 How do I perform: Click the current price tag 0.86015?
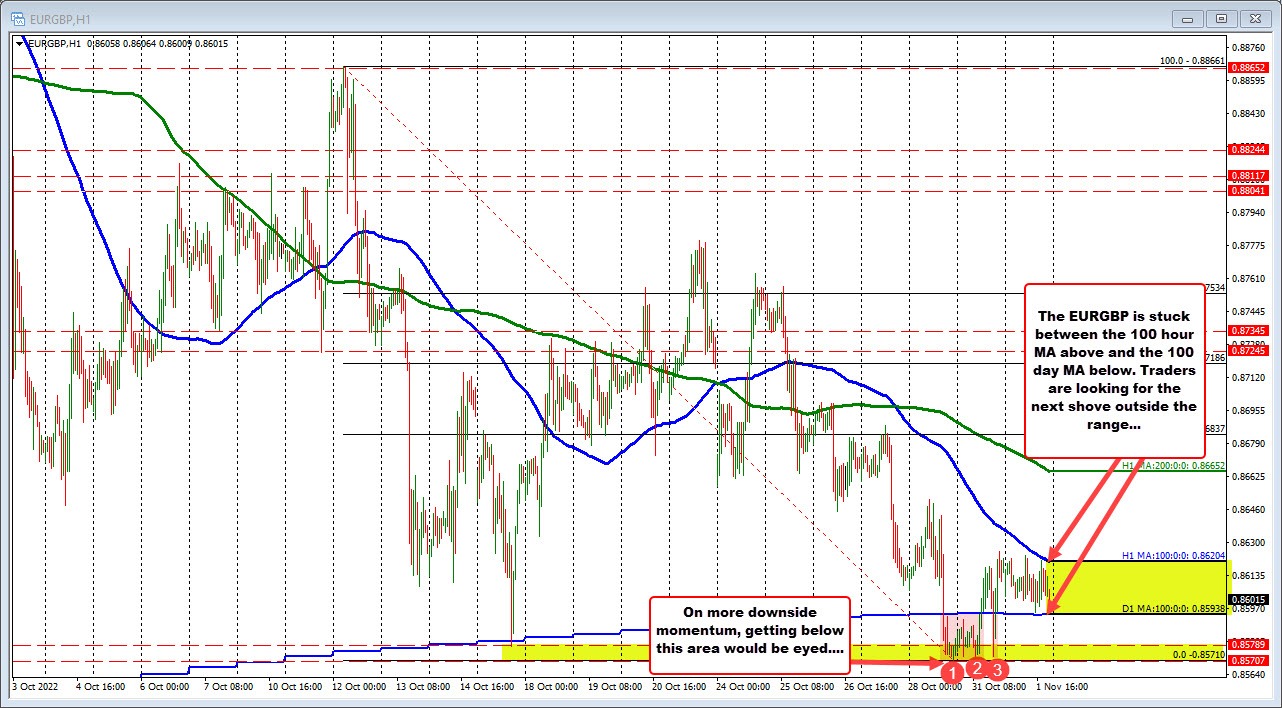point(1248,598)
